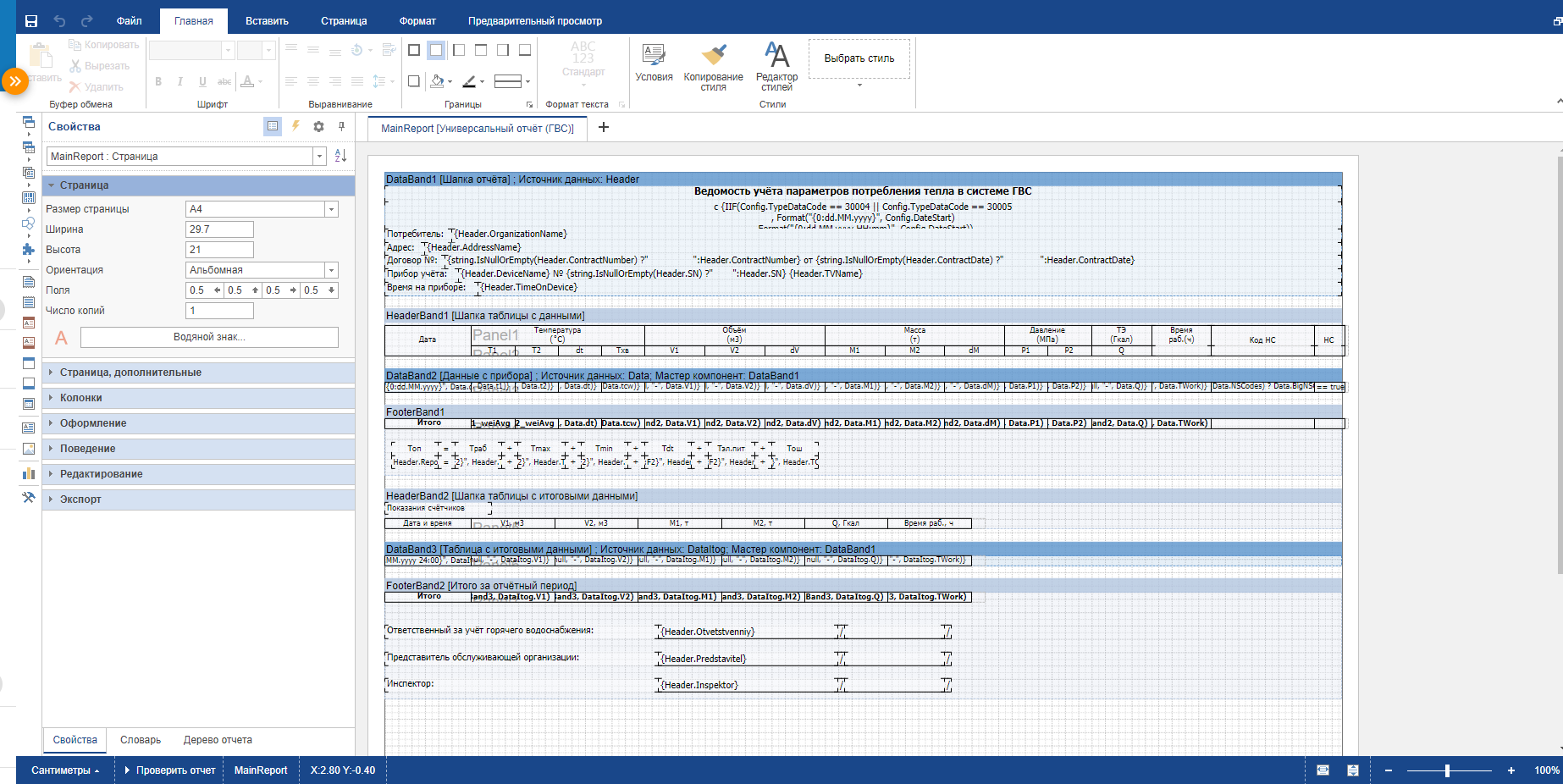Click the Redo arrow icon
Screen dimensions: 1563x784
click(x=86, y=20)
